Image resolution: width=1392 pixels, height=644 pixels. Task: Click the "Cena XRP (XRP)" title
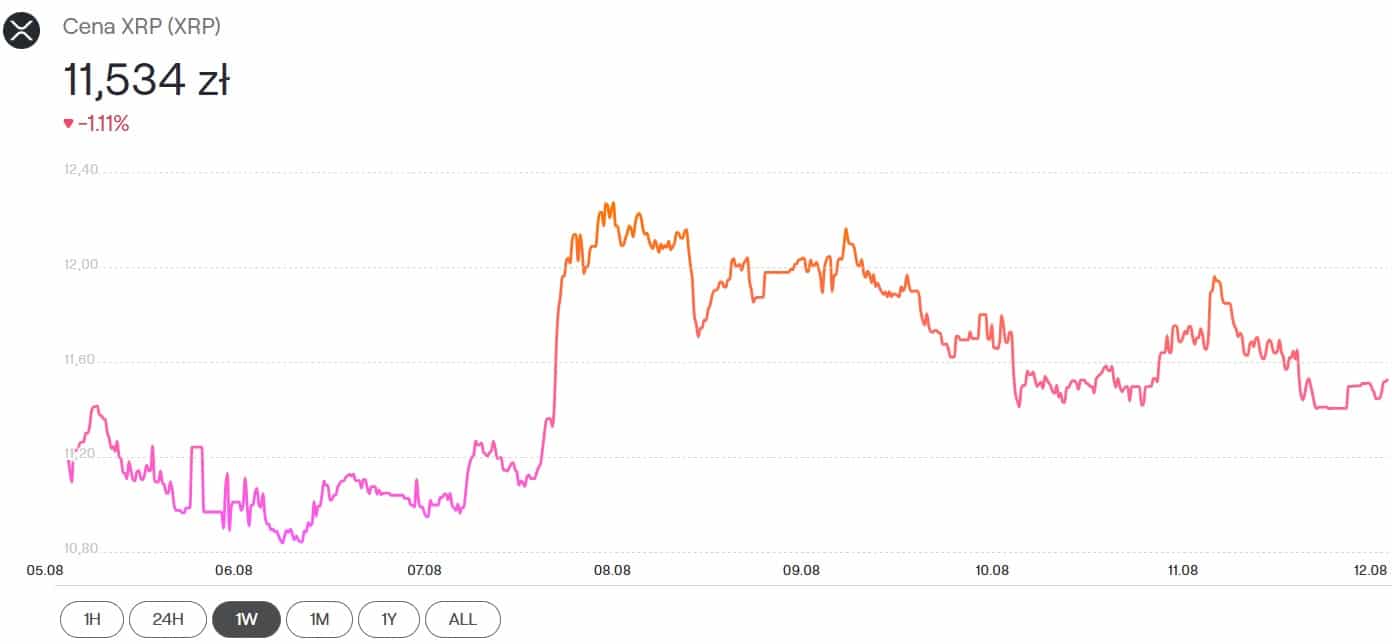[142, 27]
